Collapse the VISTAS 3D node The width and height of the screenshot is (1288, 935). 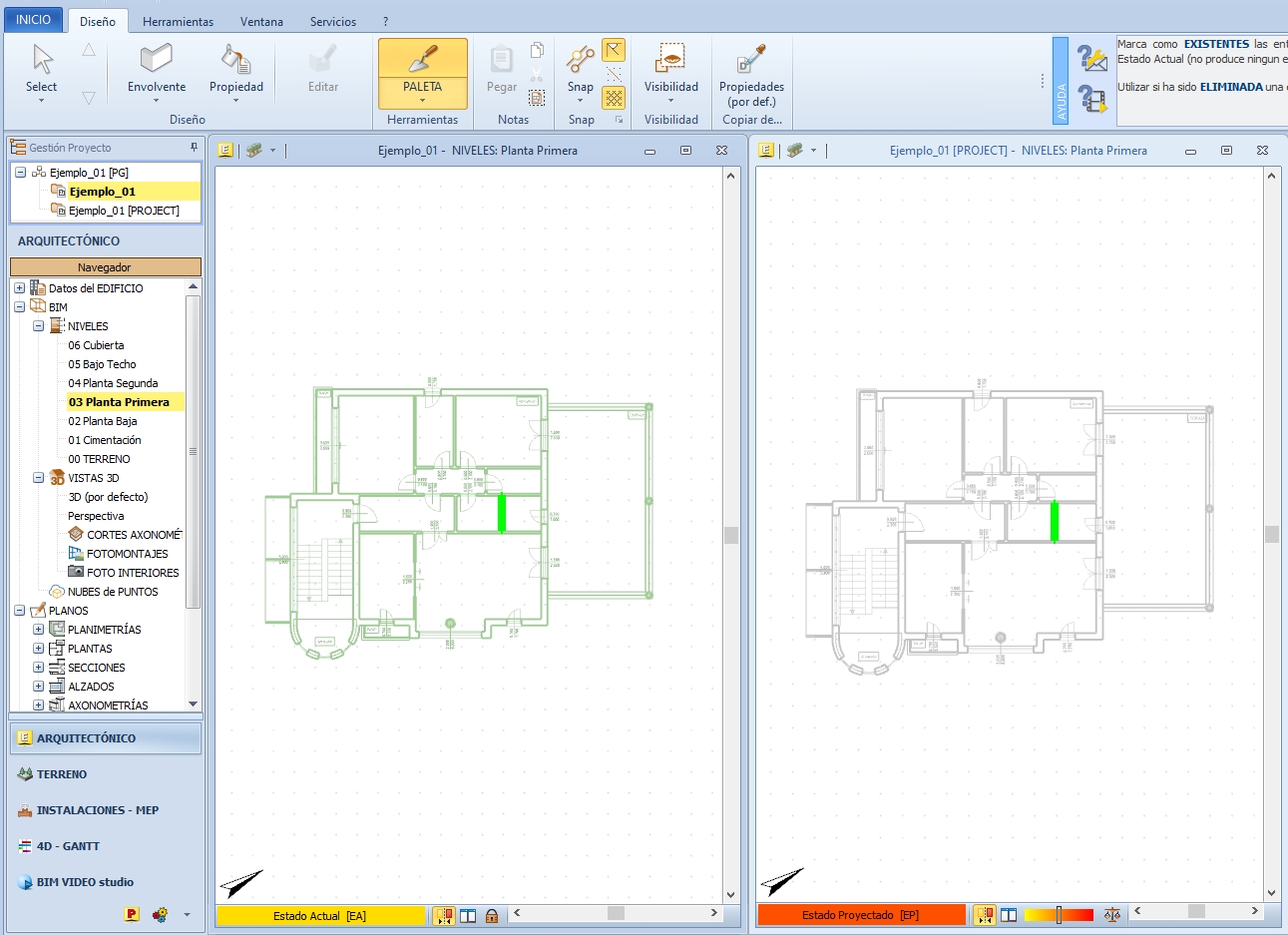38,478
